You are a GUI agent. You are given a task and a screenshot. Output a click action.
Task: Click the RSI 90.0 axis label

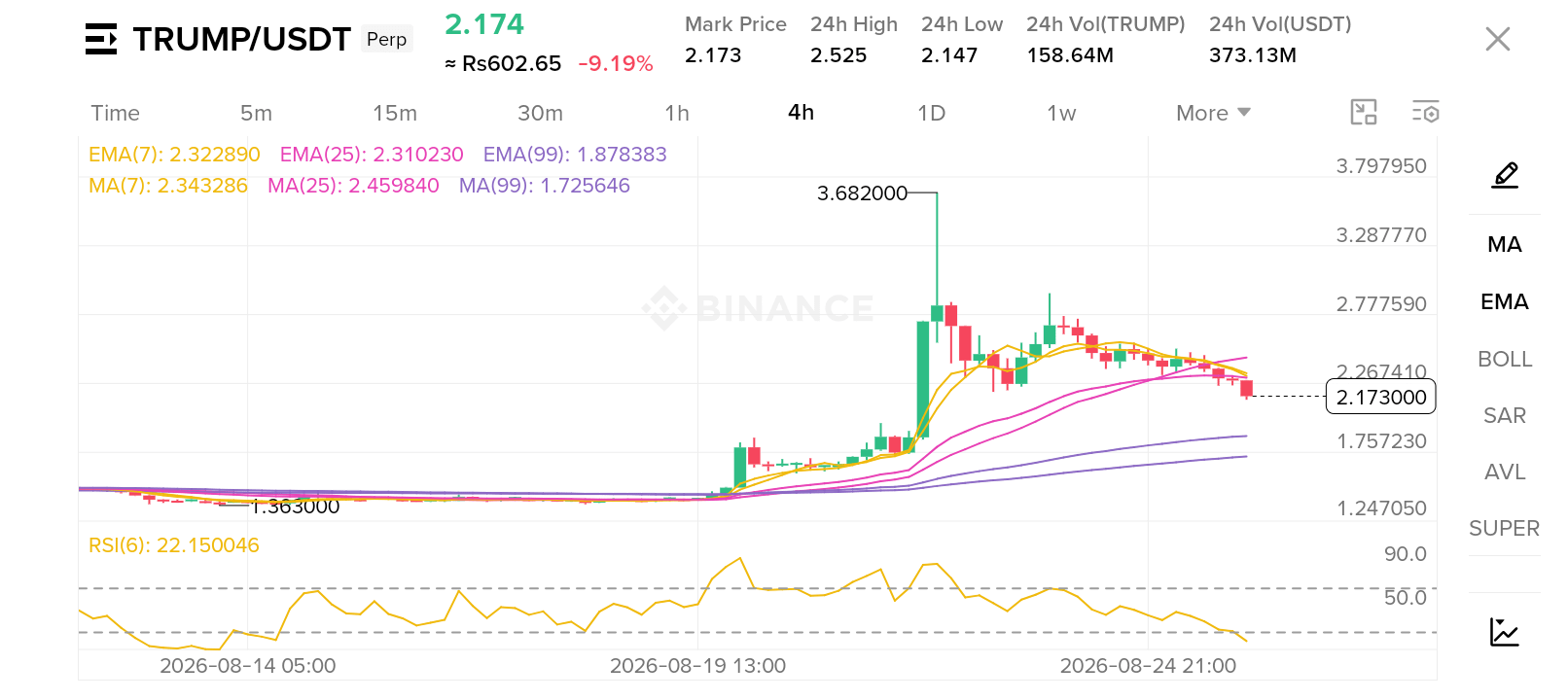[1406, 554]
